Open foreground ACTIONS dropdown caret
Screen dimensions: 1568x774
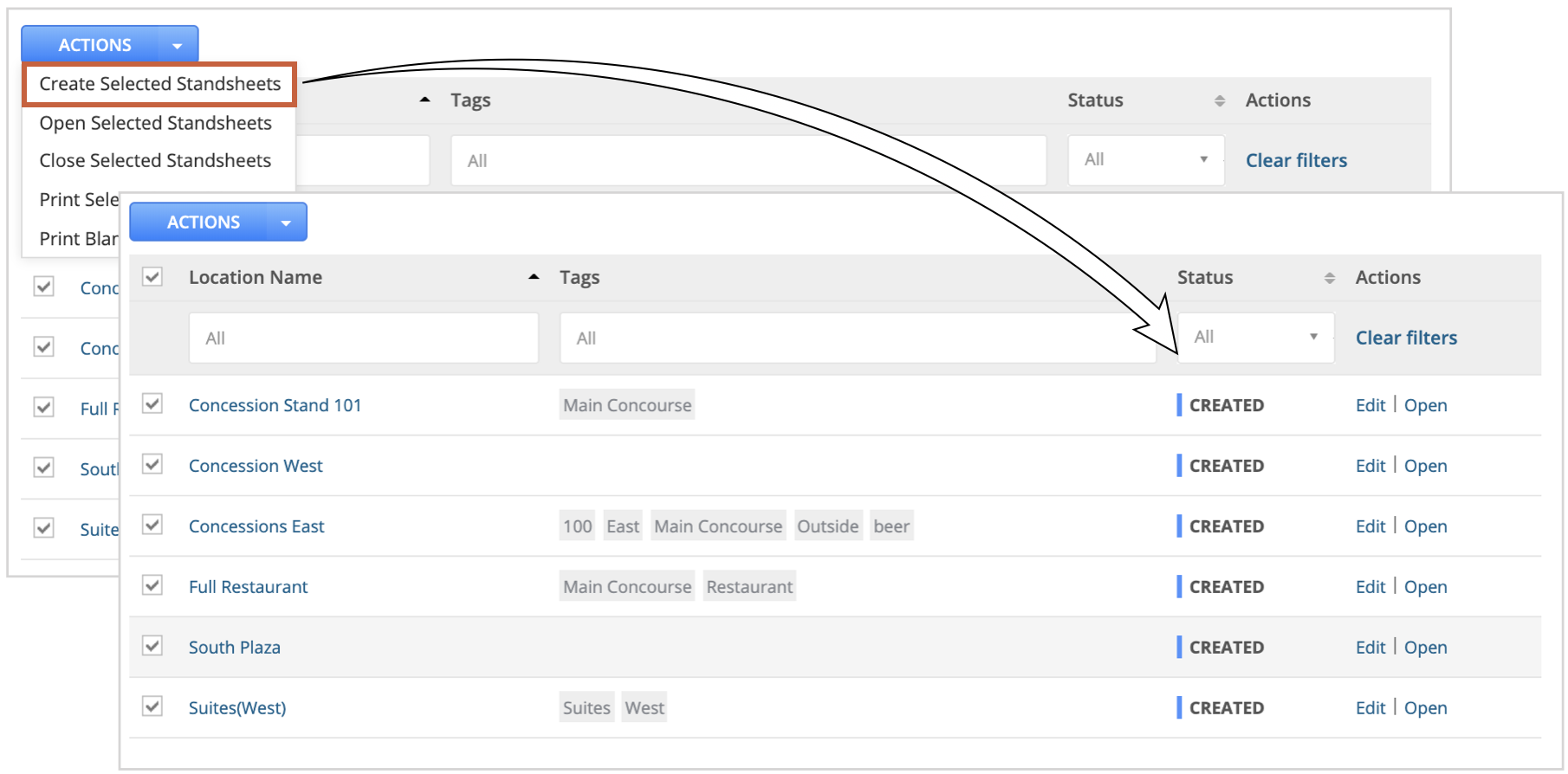click(x=286, y=223)
